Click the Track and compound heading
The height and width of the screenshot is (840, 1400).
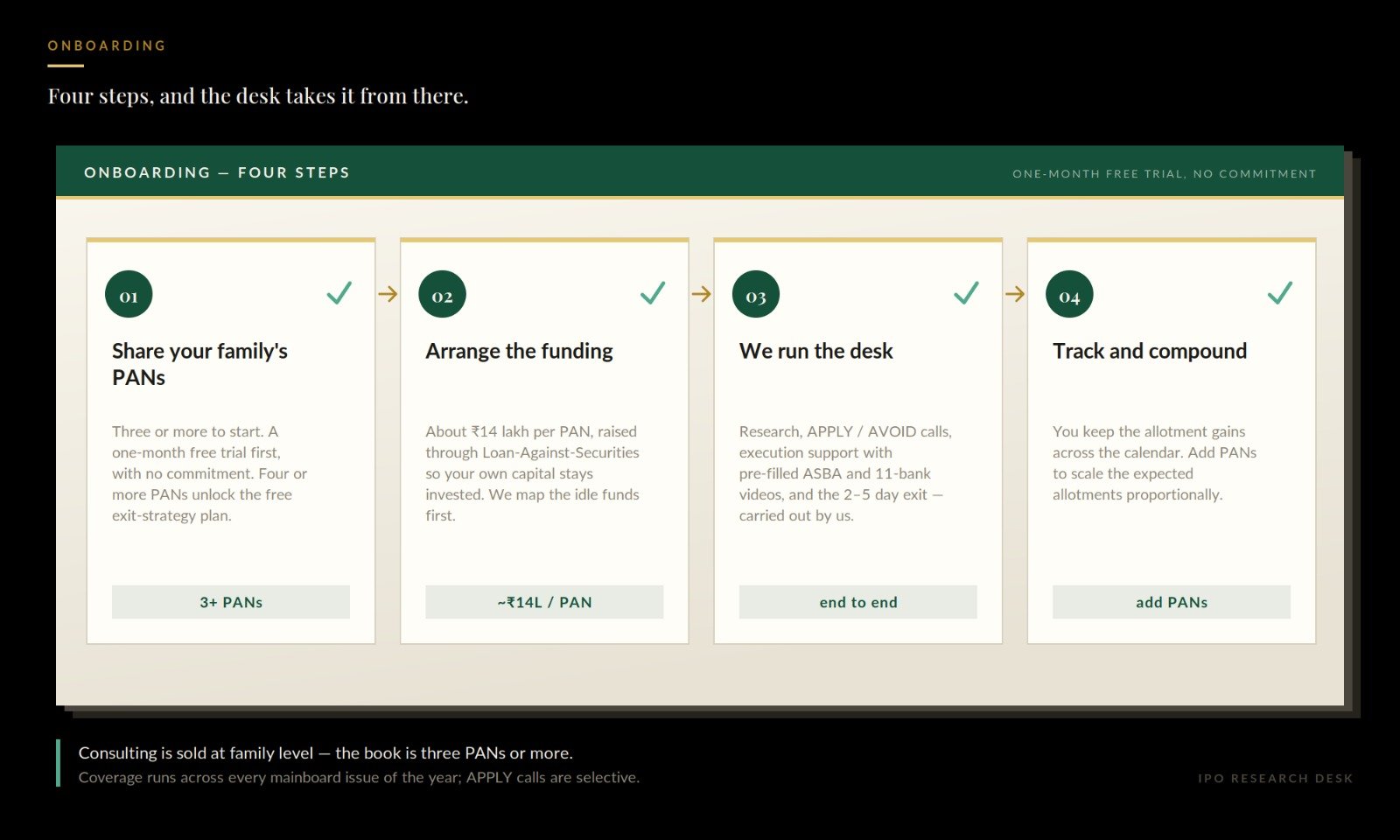pos(1150,351)
